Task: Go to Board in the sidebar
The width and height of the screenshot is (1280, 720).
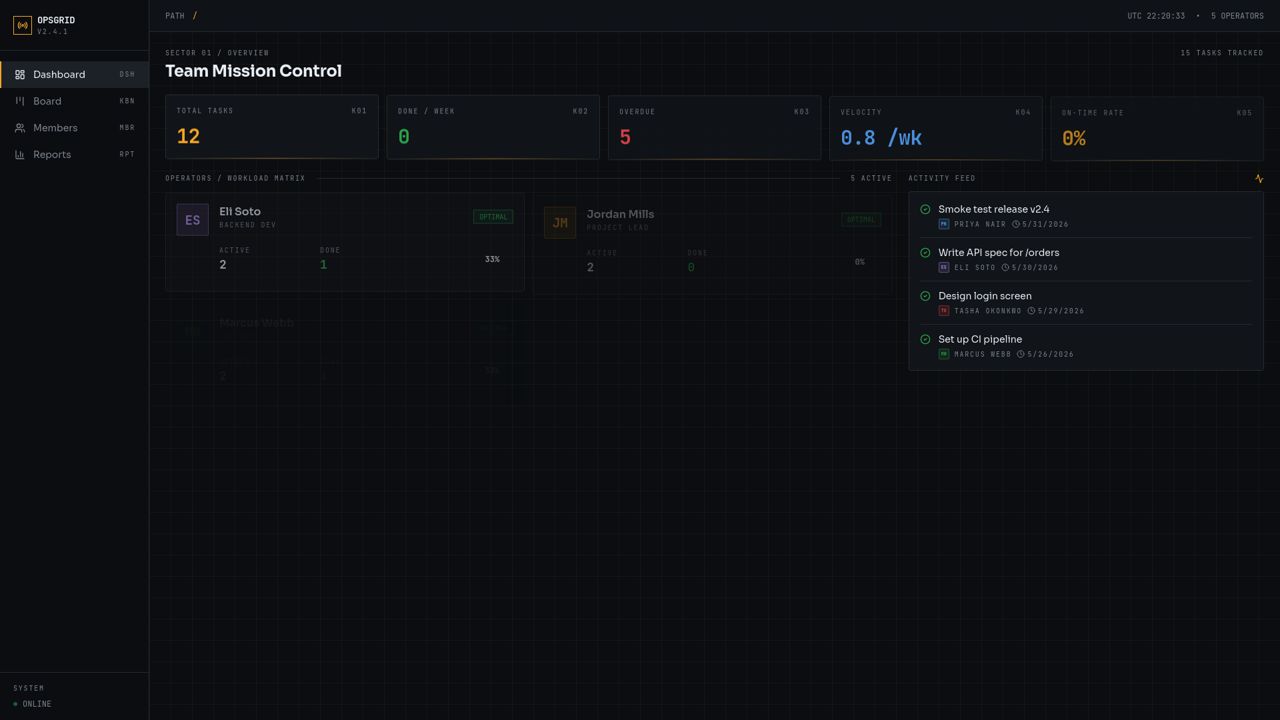Action: click(75, 101)
